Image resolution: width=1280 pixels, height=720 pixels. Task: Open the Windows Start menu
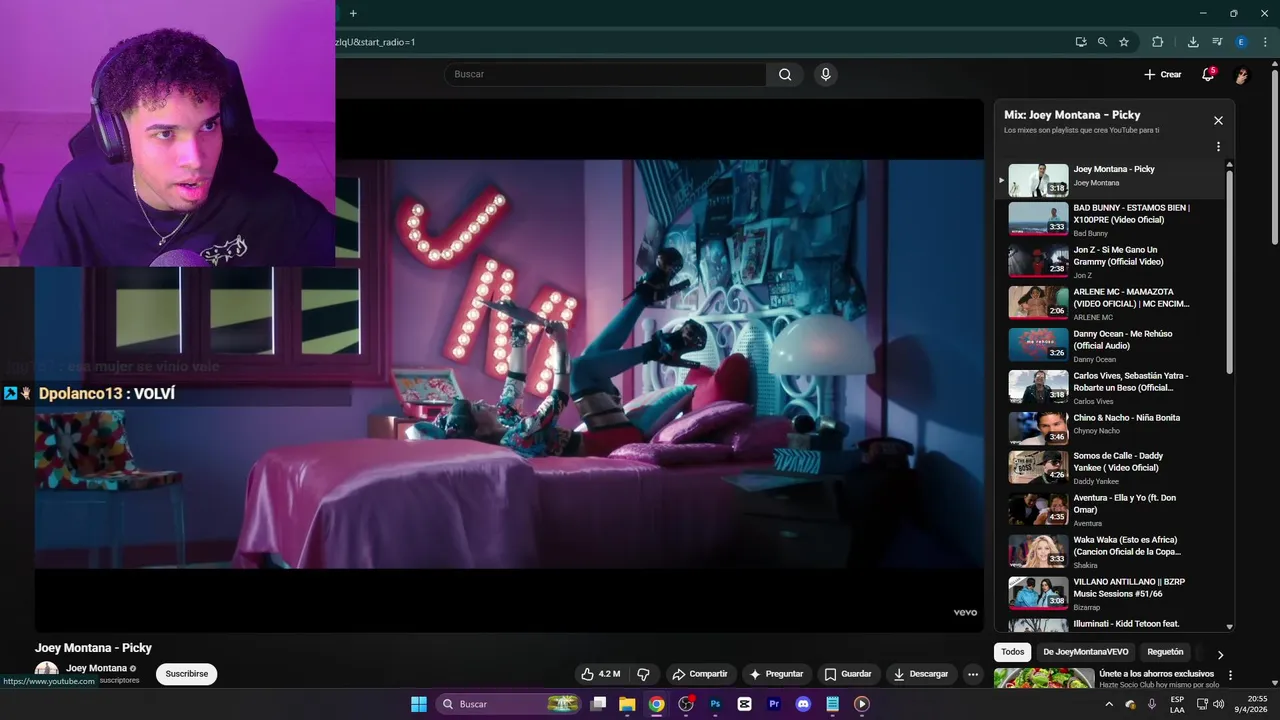(x=419, y=704)
